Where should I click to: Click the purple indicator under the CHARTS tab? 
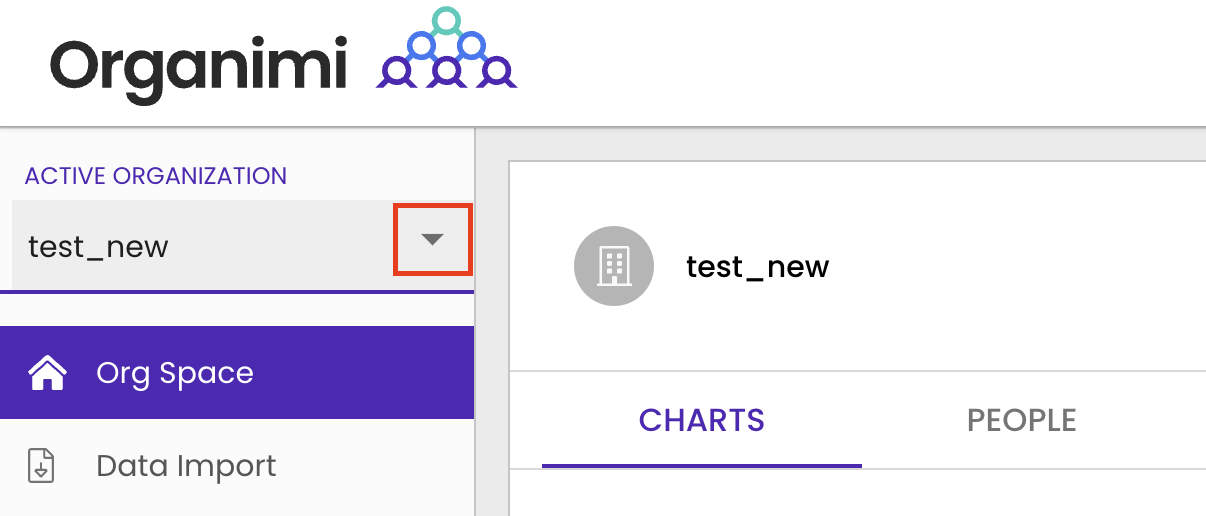[x=701, y=465]
